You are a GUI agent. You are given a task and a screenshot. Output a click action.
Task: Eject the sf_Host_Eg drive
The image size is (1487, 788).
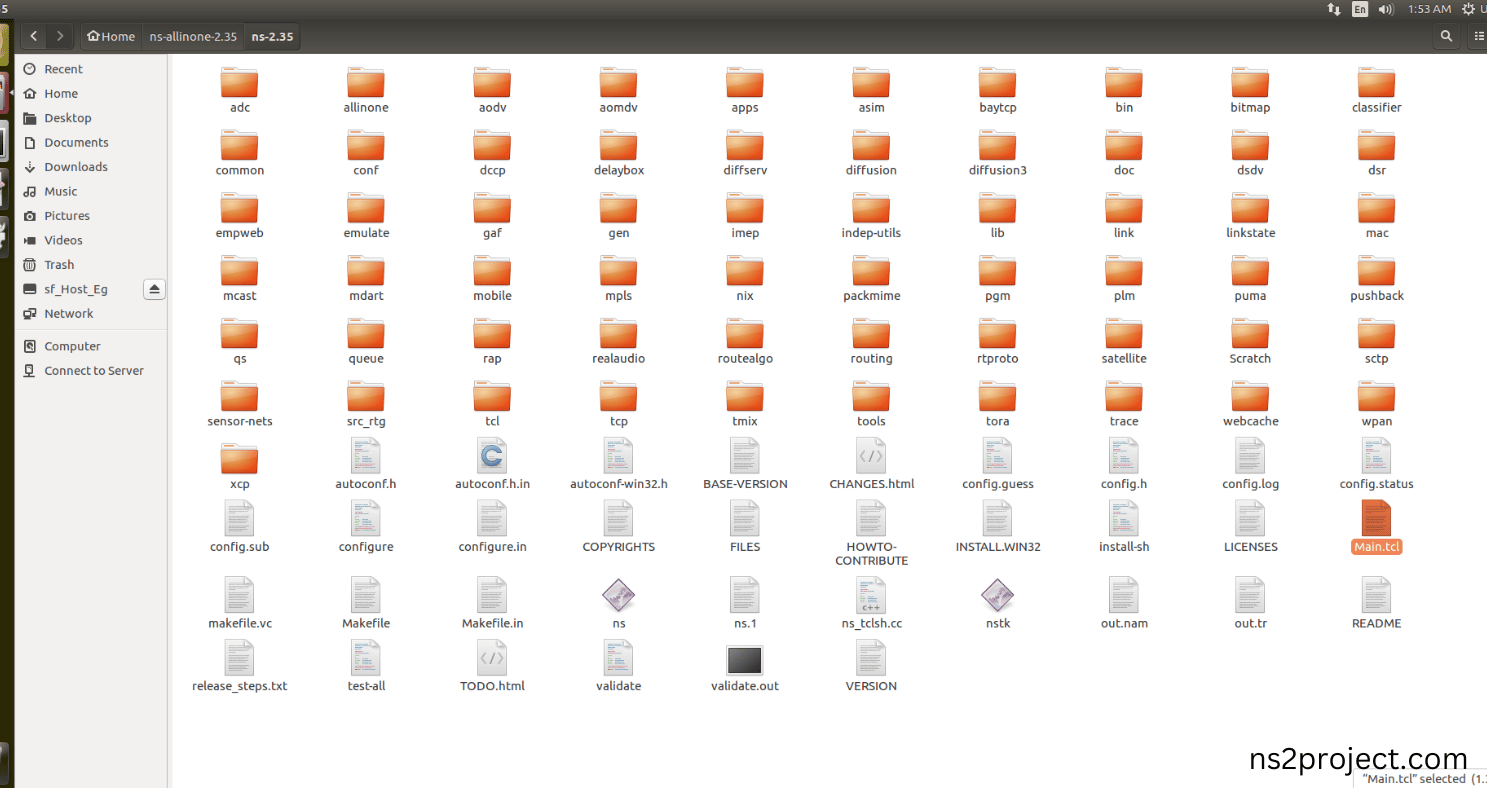pos(154,289)
